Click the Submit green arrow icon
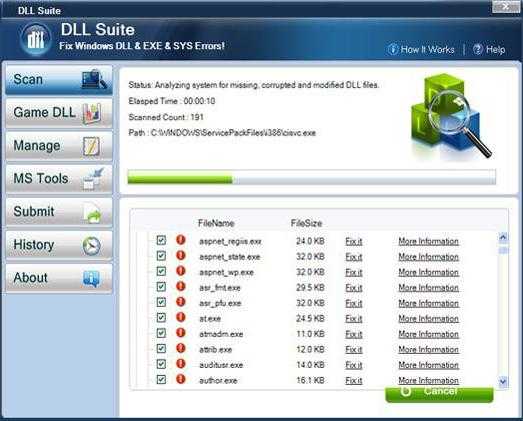Image resolution: width=523 pixels, height=421 pixels. point(92,213)
